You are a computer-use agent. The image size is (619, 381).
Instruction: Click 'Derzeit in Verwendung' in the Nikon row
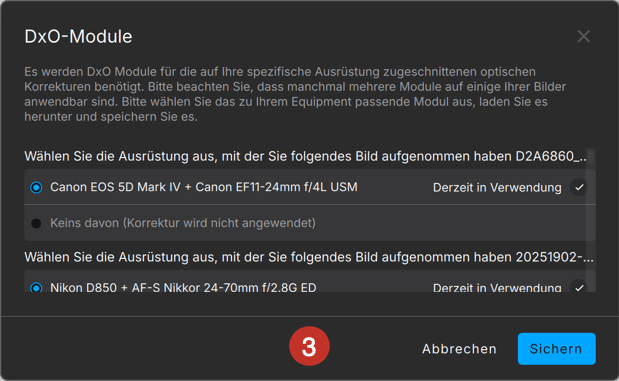pyautogui.click(x=497, y=287)
